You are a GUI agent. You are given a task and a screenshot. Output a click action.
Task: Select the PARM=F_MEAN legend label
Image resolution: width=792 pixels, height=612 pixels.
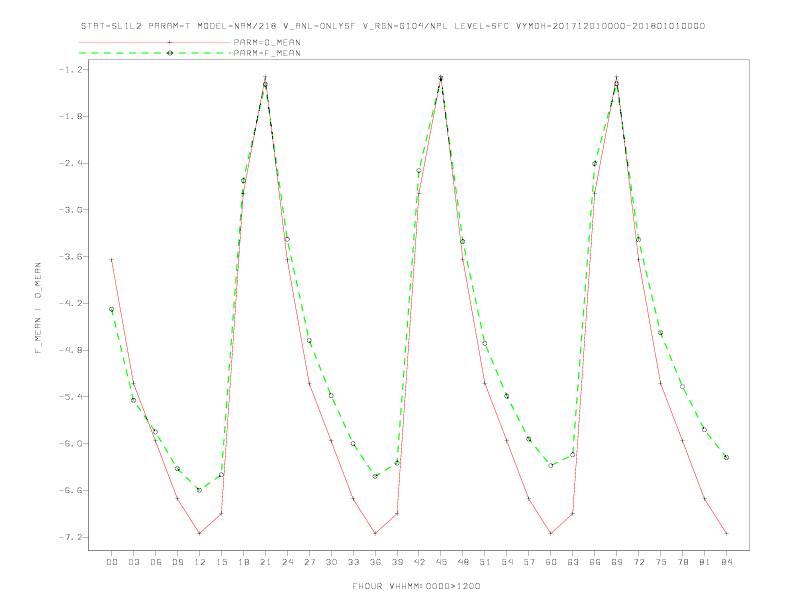coord(267,53)
